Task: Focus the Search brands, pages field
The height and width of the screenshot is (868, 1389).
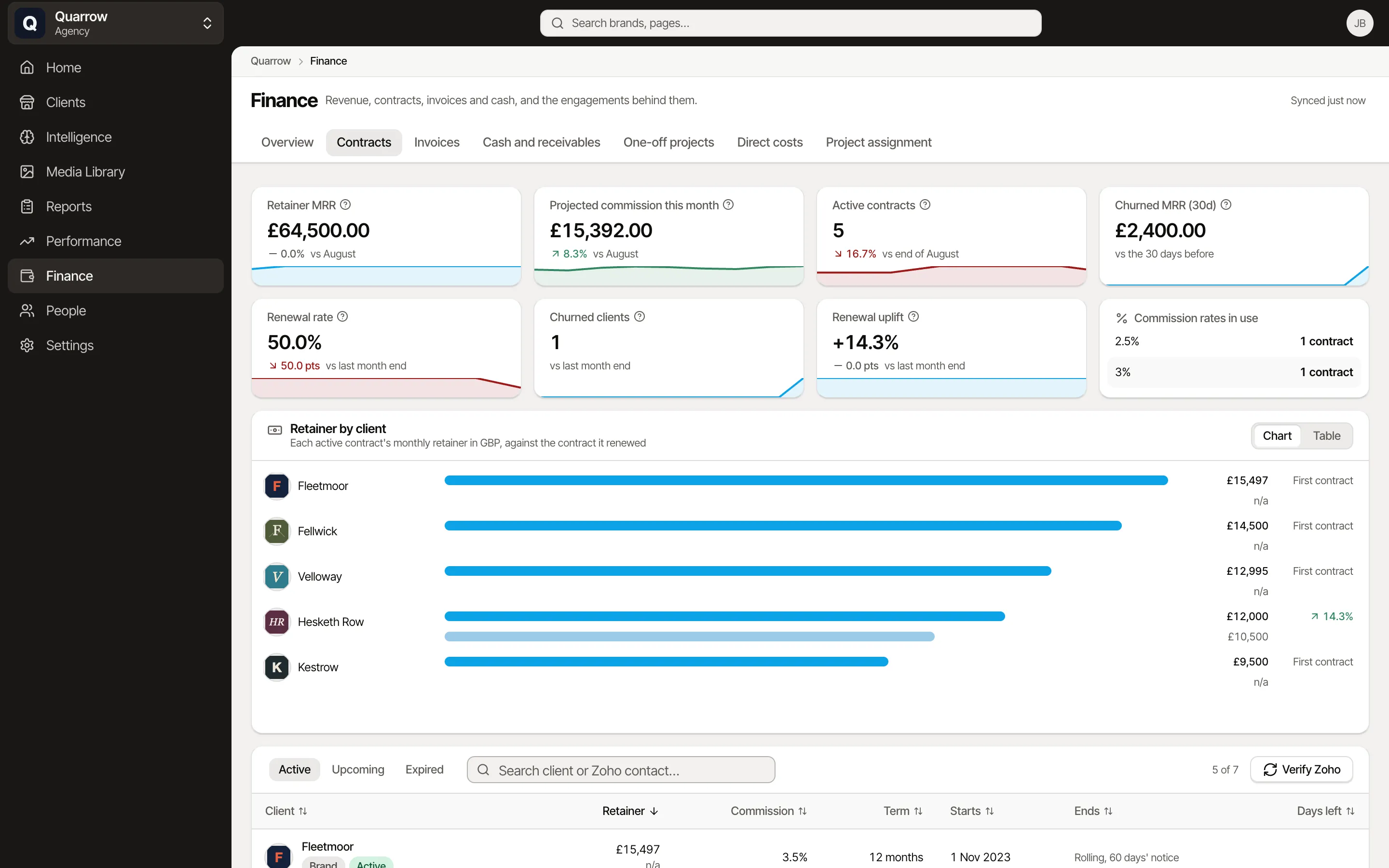Action: pos(790,23)
